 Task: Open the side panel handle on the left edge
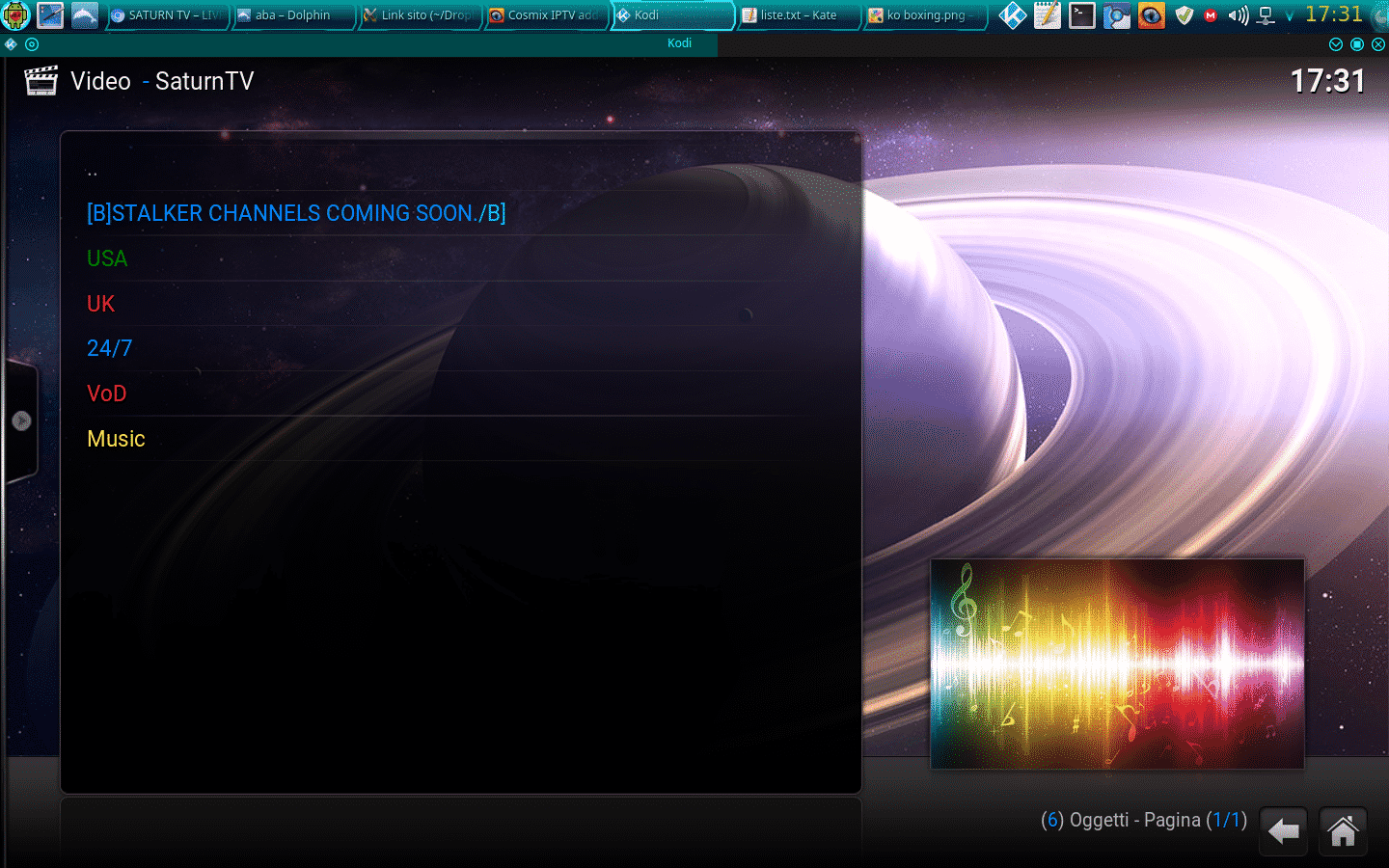(x=21, y=420)
